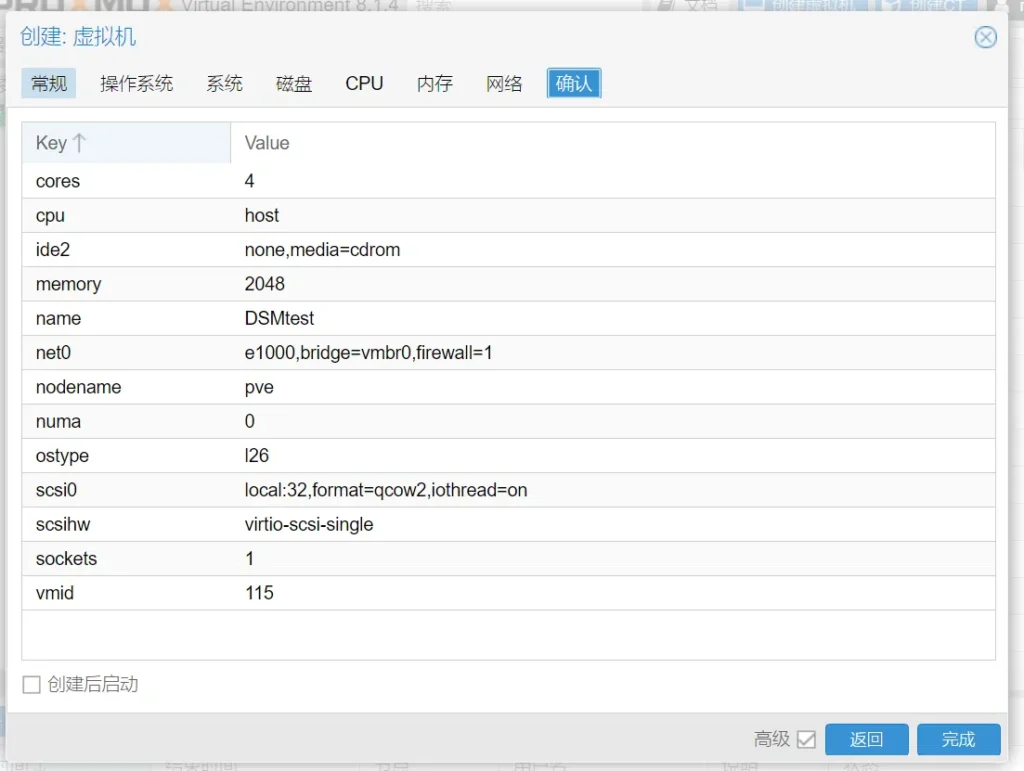Switch to the 内存 tab
The width and height of the screenshot is (1024, 771).
[x=435, y=84]
